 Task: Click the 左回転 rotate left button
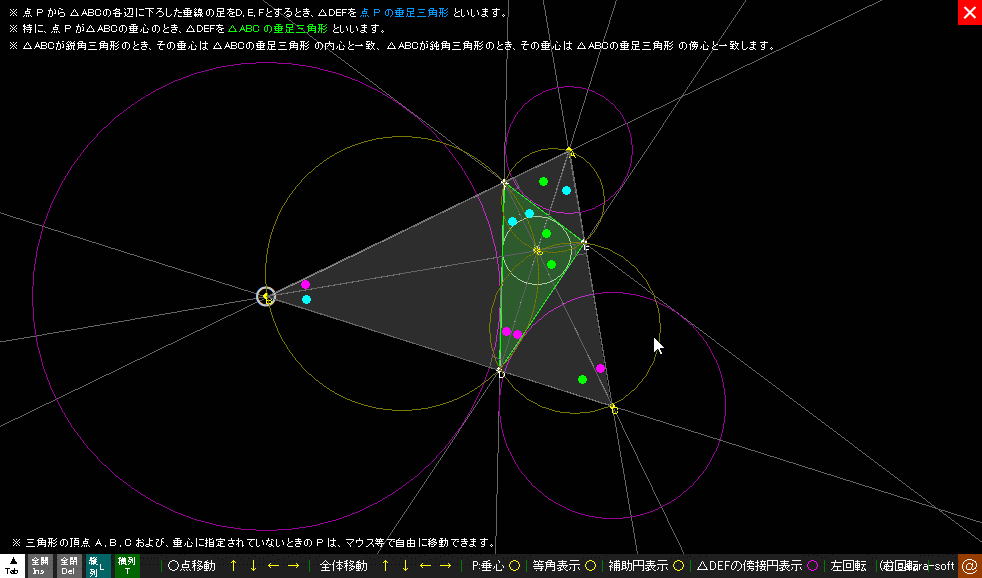(x=848, y=566)
